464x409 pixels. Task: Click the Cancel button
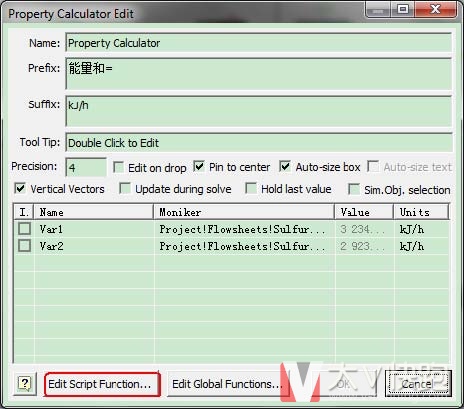[418, 384]
